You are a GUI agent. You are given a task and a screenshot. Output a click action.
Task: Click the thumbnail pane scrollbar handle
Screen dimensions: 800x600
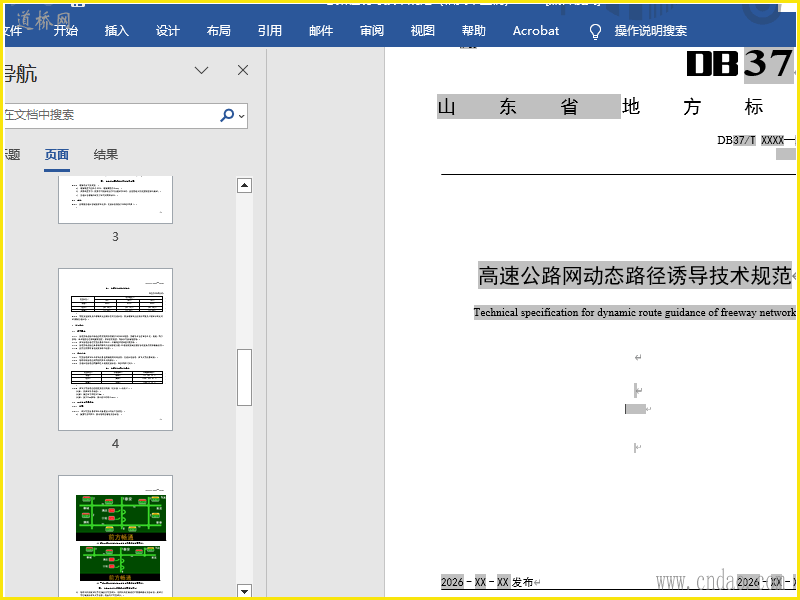tap(244, 377)
